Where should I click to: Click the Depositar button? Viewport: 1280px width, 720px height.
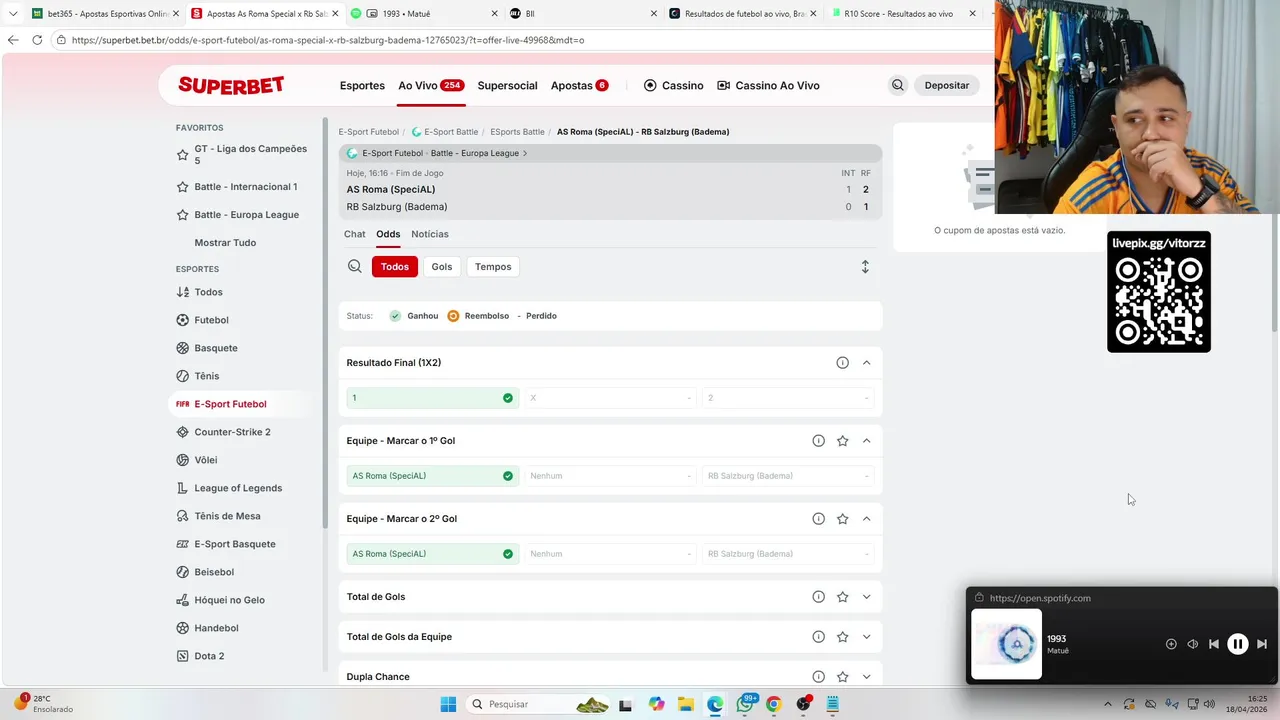(946, 86)
